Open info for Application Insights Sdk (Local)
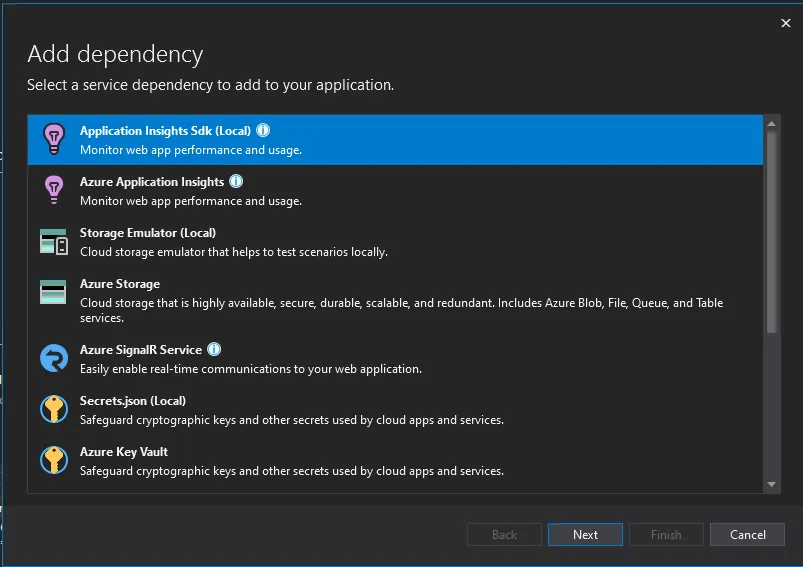This screenshot has width=803, height=567. pyautogui.click(x=263, y=130)
